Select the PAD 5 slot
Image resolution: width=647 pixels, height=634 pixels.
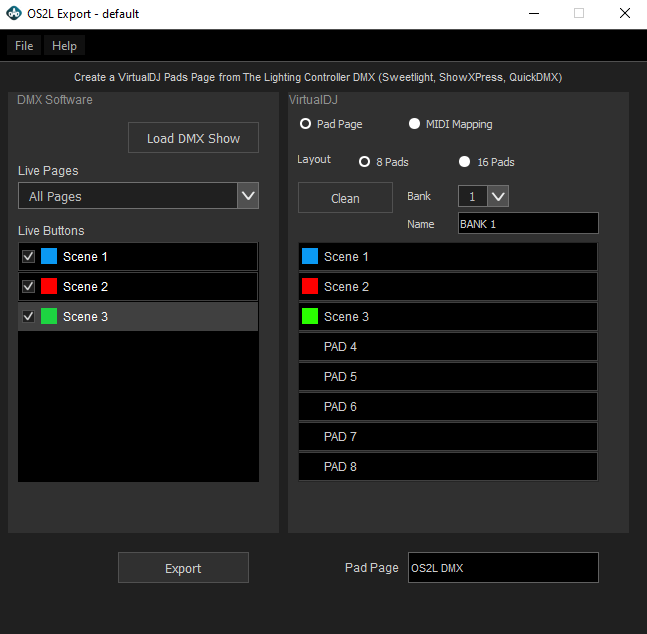448,376
